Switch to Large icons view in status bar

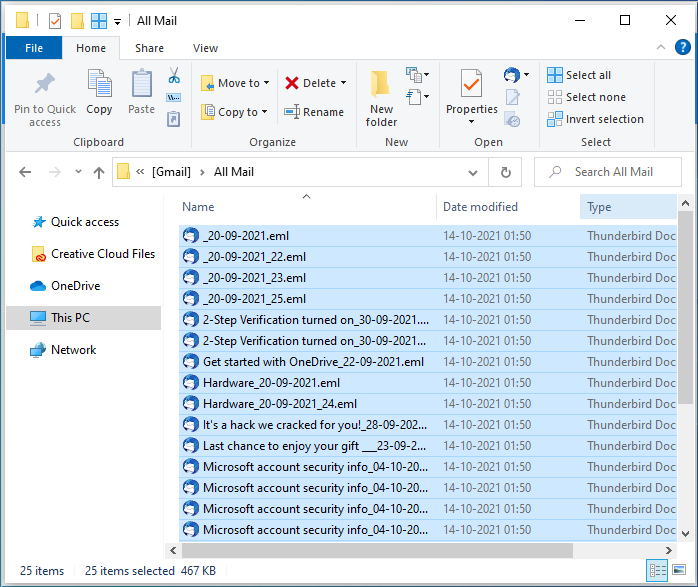(x=679, y=570)
